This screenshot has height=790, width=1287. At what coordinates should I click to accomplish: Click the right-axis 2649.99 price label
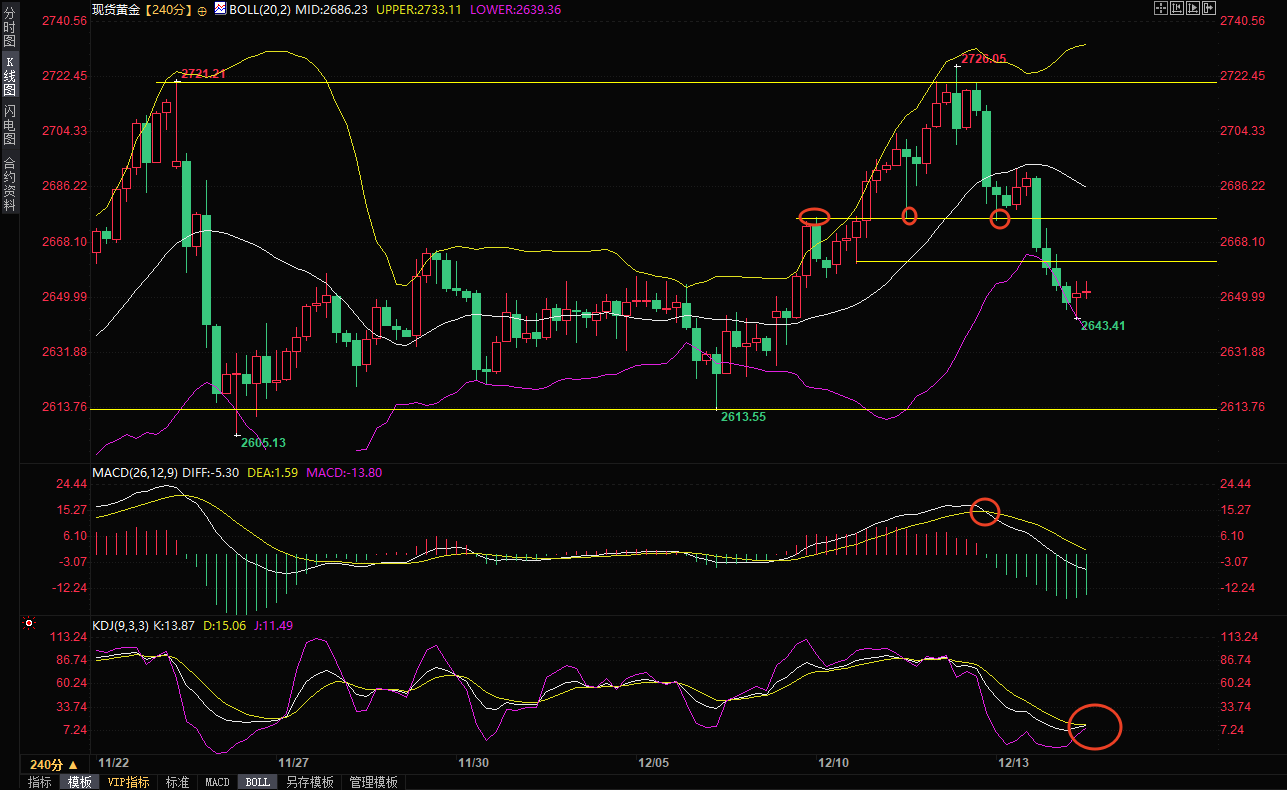pos(1243,297)
